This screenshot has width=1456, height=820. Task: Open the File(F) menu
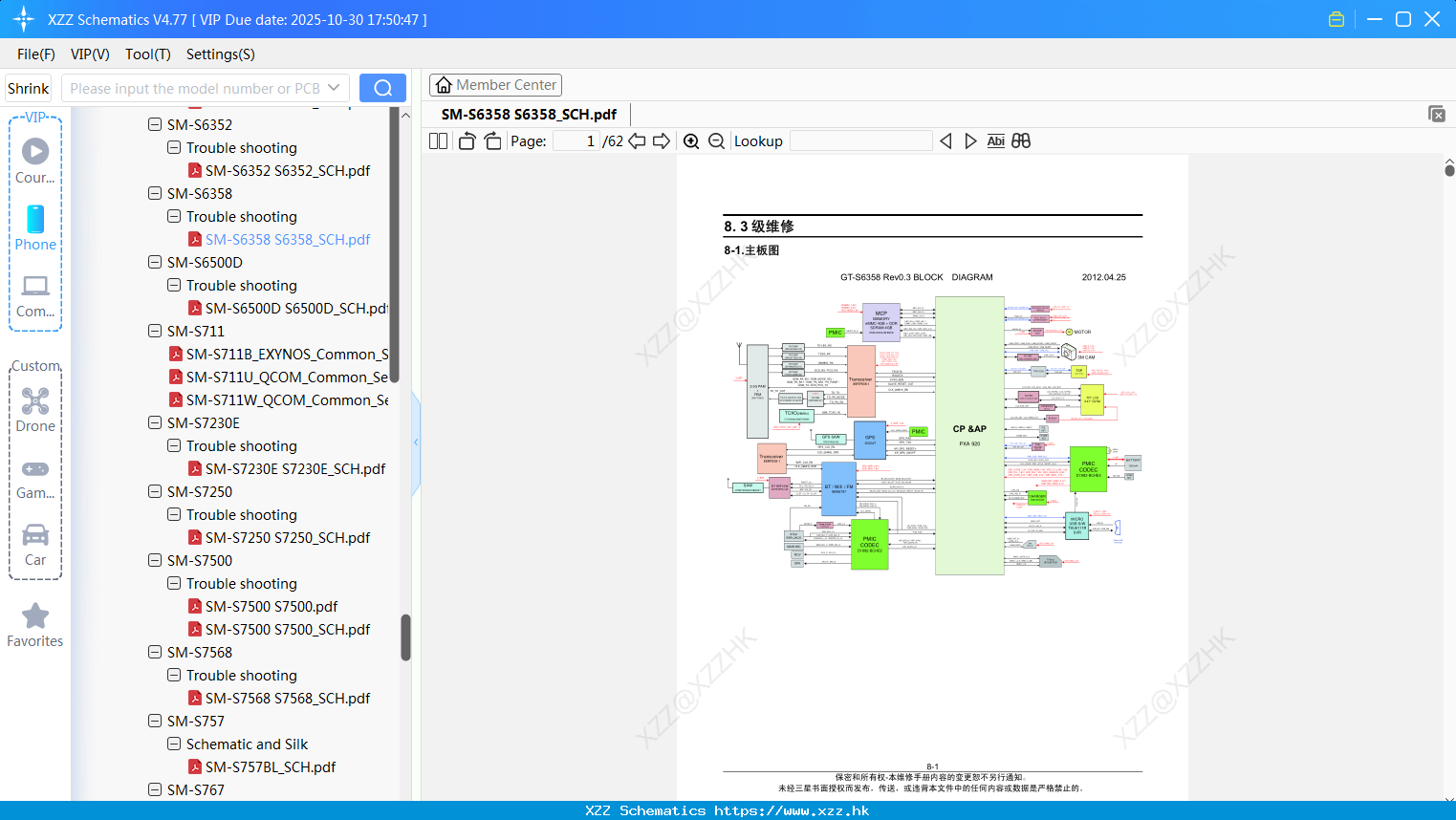[x=36, y=54]
